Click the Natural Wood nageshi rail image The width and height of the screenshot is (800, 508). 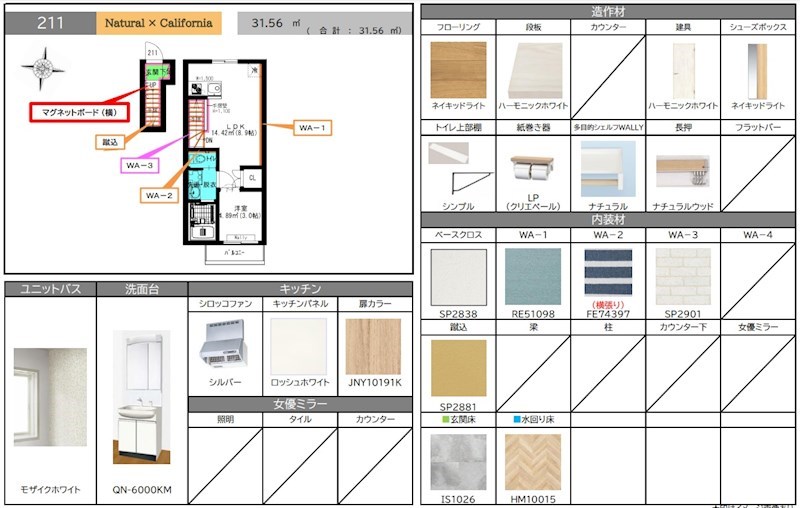click(683, 170)
